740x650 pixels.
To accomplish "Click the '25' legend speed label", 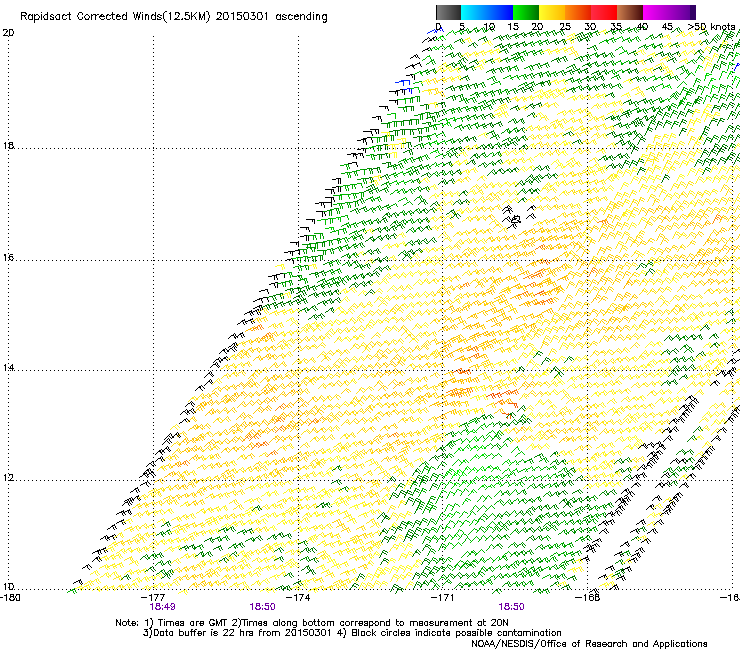I will pos(564,27).
